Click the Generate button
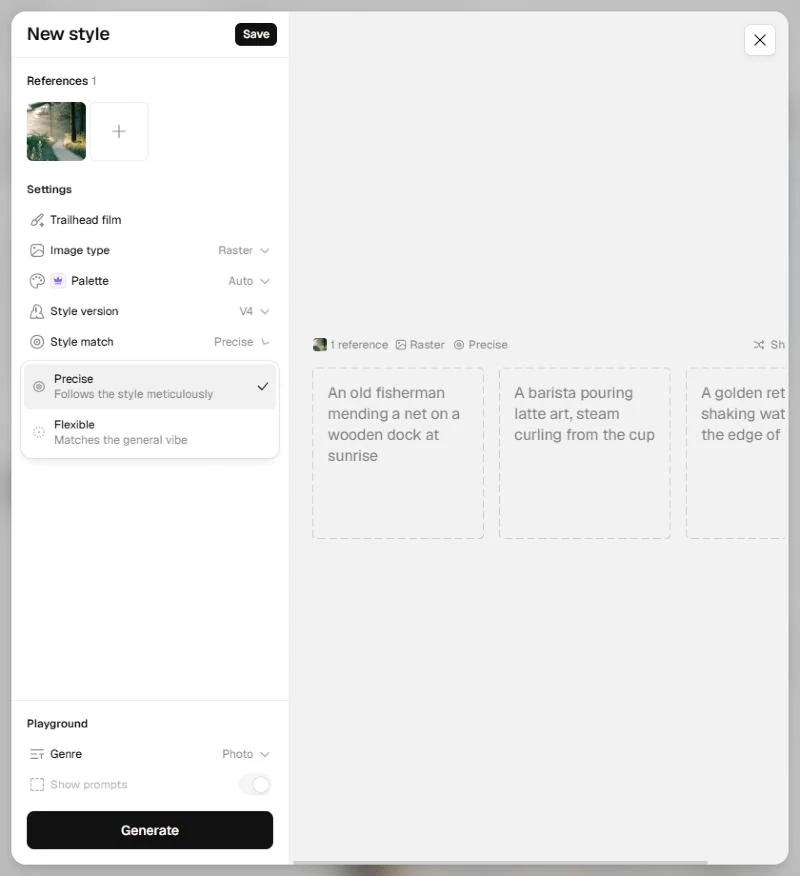Image resolution: width=800 pixels, height=876 pixels. [150, 830]
